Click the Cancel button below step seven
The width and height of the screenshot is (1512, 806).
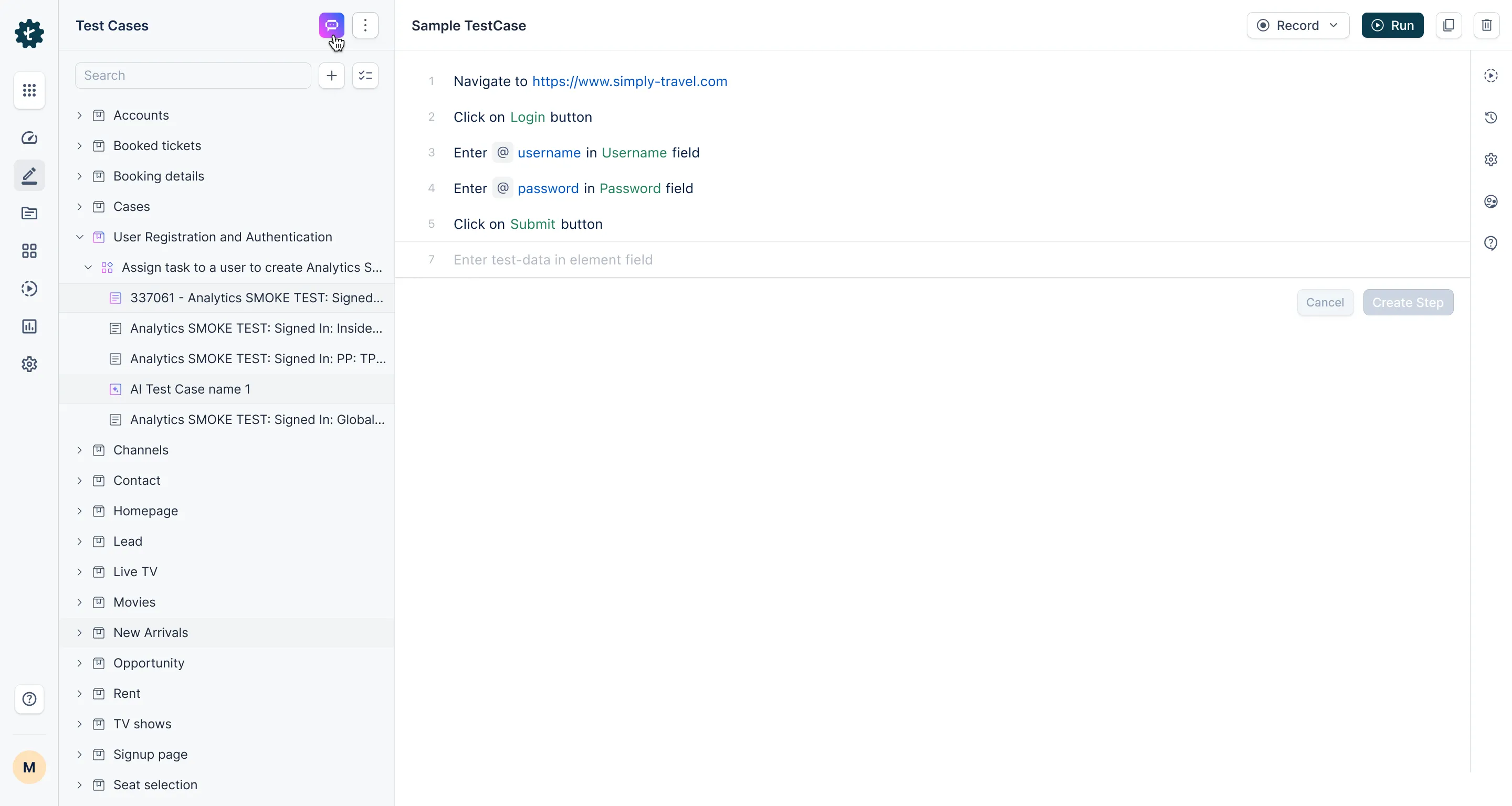[1325, 302]
